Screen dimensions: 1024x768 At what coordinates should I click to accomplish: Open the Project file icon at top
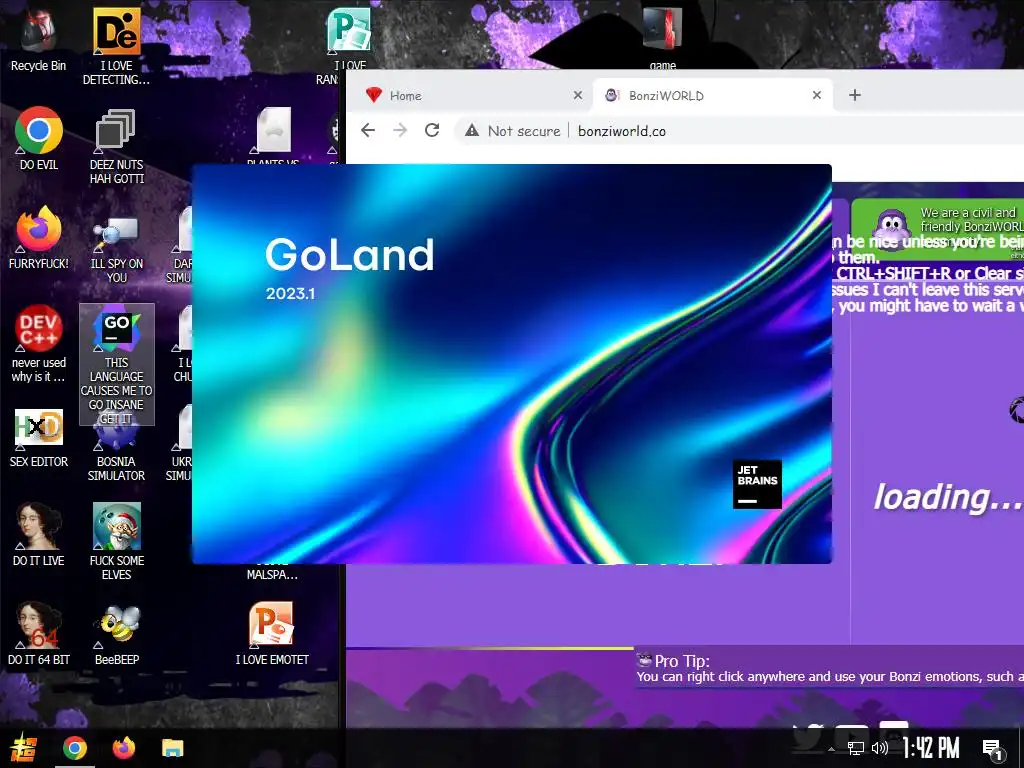point(349,30)
